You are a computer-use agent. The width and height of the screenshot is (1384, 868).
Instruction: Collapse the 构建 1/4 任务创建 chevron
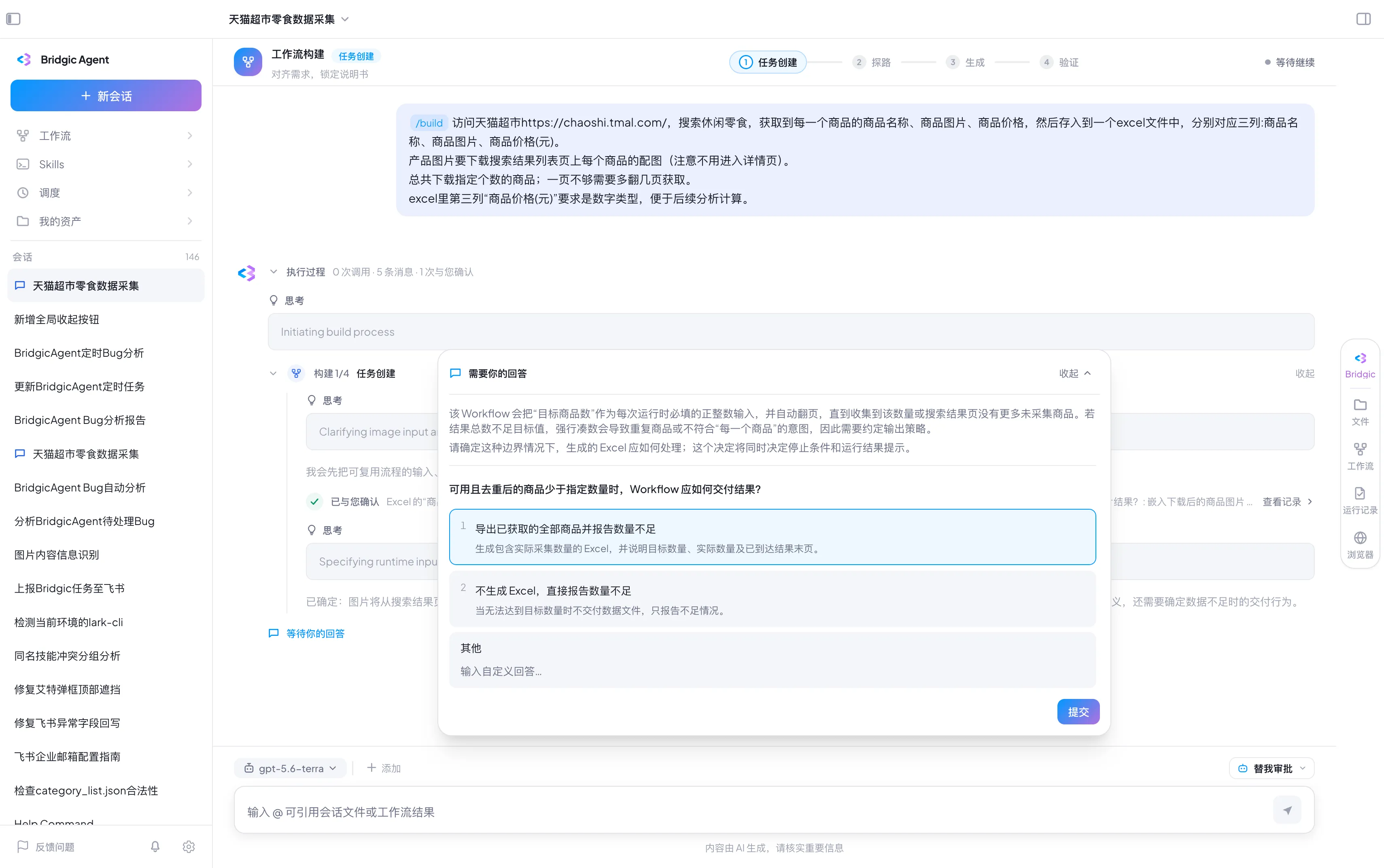(x=273, y=373)
